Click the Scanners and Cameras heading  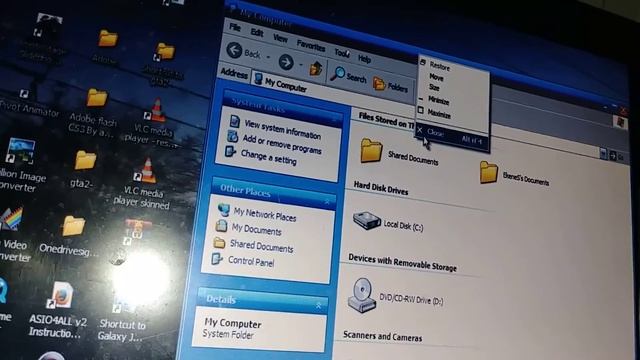coord(382,336)
